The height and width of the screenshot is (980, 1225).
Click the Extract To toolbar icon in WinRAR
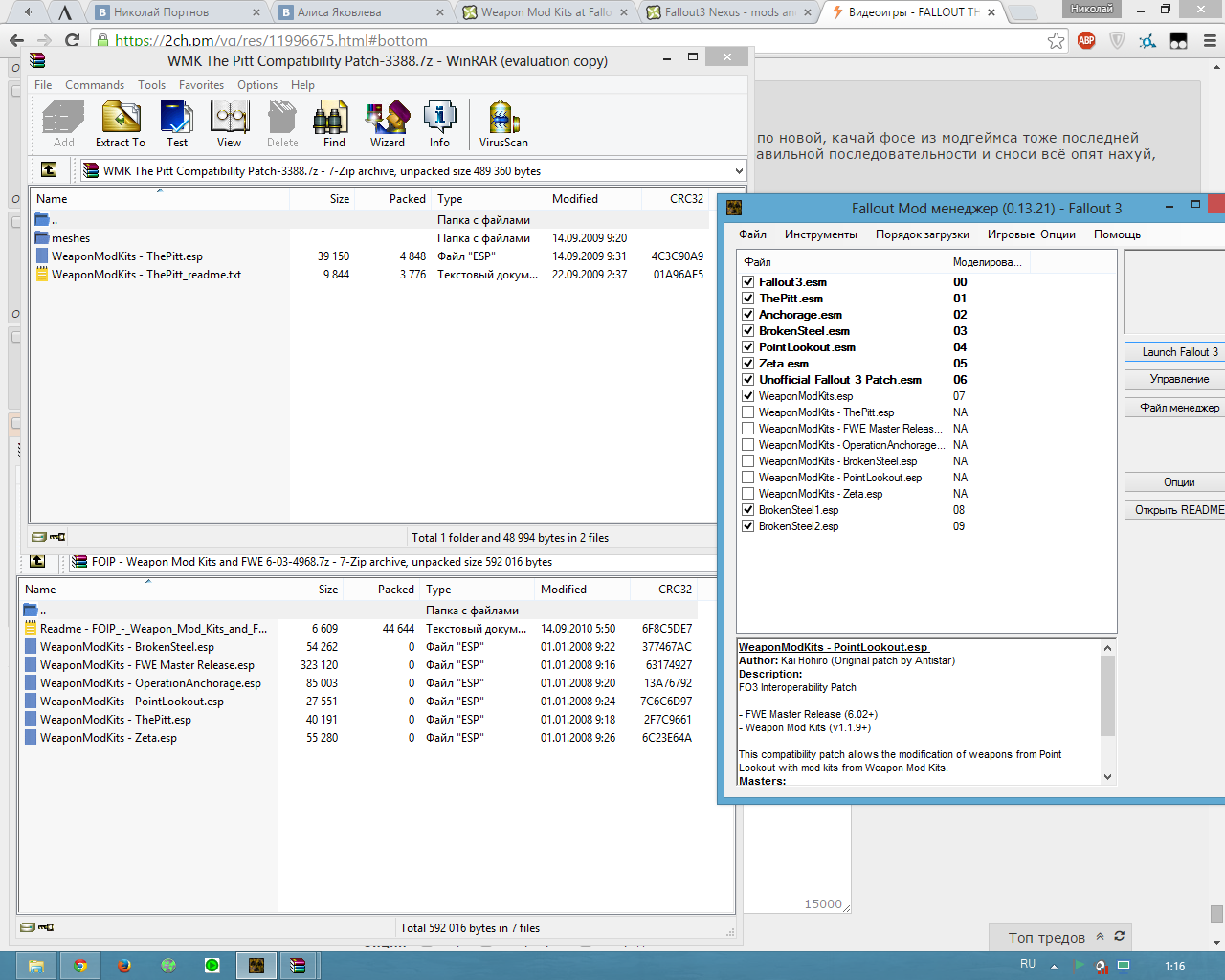[121, 124]
